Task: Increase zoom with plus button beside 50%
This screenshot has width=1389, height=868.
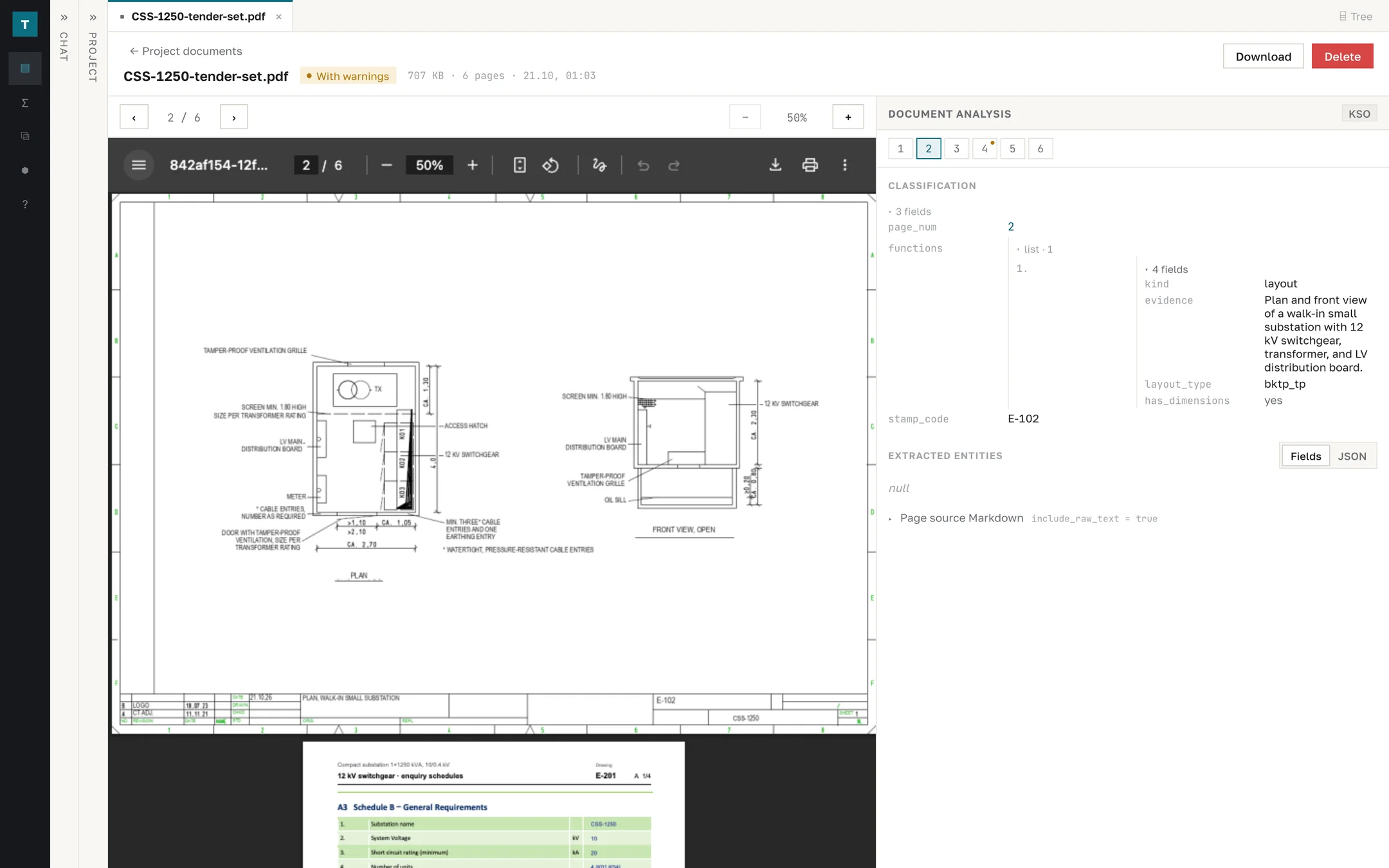Action: click(x=848, y=117)
